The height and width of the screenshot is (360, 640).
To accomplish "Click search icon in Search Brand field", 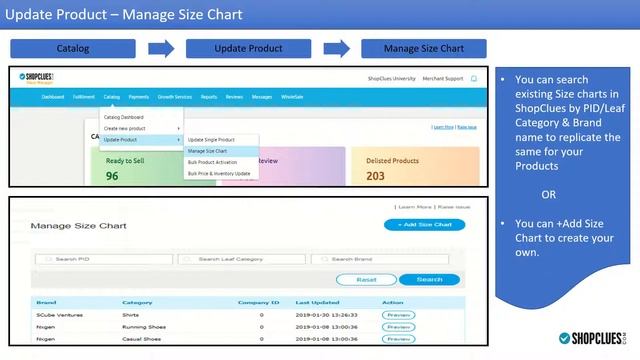I will pyautogui.click(x=324, y=259).
